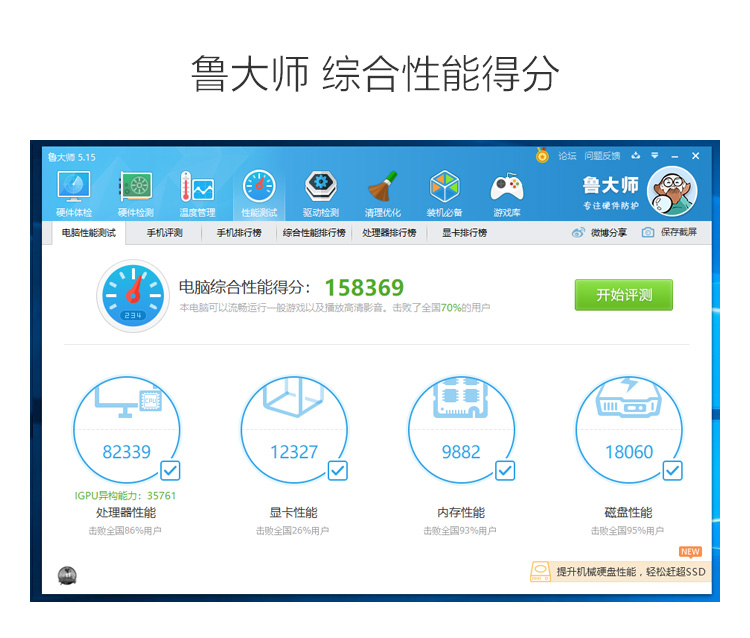The width and height of the screenshot is (750, 638).
Task: Switch to the 处理器排行榜 tab
Action: tap(389, 233)
